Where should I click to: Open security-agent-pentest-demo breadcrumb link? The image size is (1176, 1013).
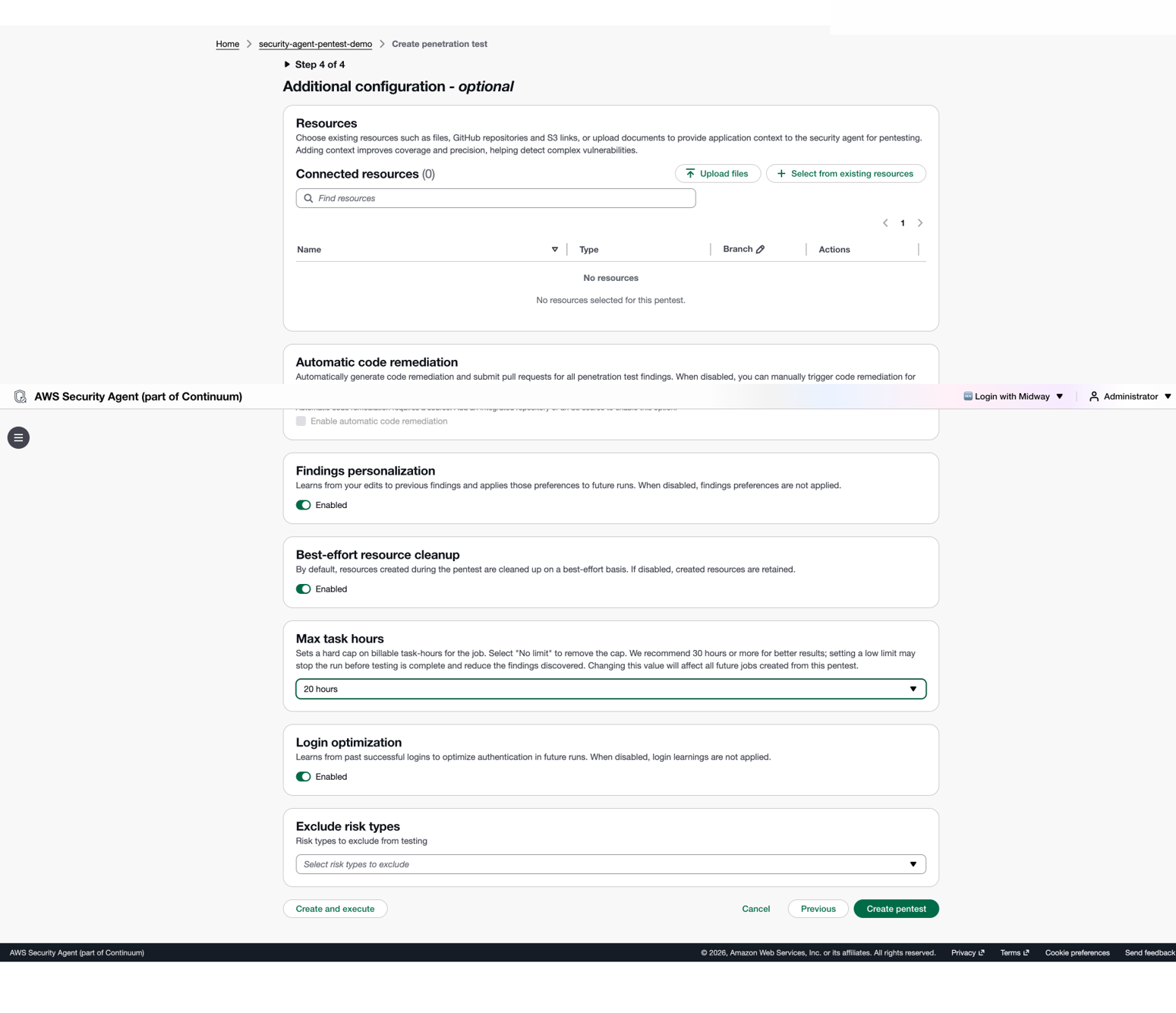click(x=315, y=44)
